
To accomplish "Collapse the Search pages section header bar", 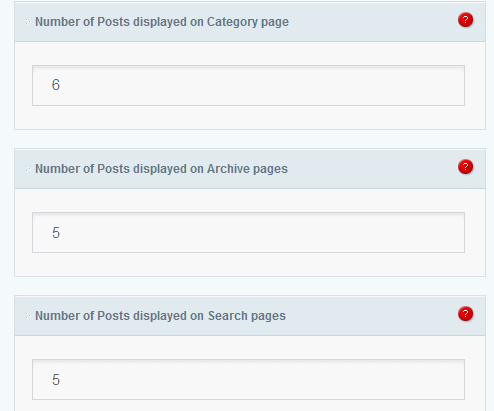I will point(250,316).
